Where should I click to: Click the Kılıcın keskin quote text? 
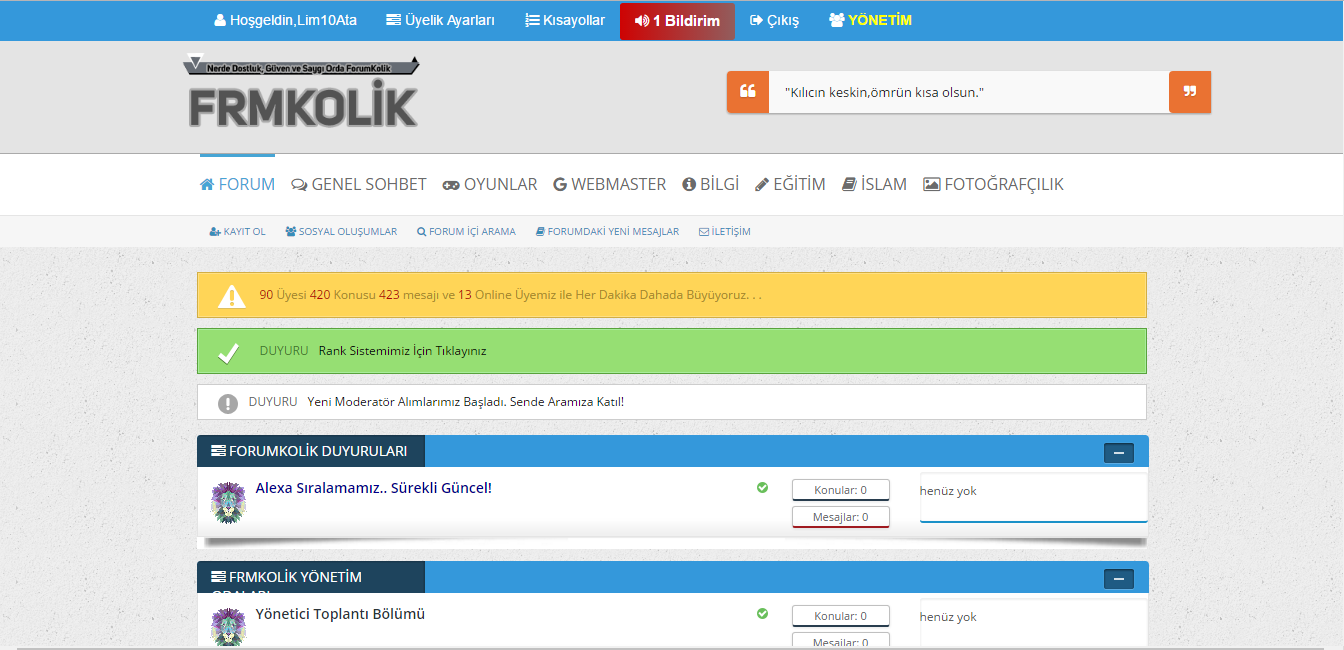point(884,92)
